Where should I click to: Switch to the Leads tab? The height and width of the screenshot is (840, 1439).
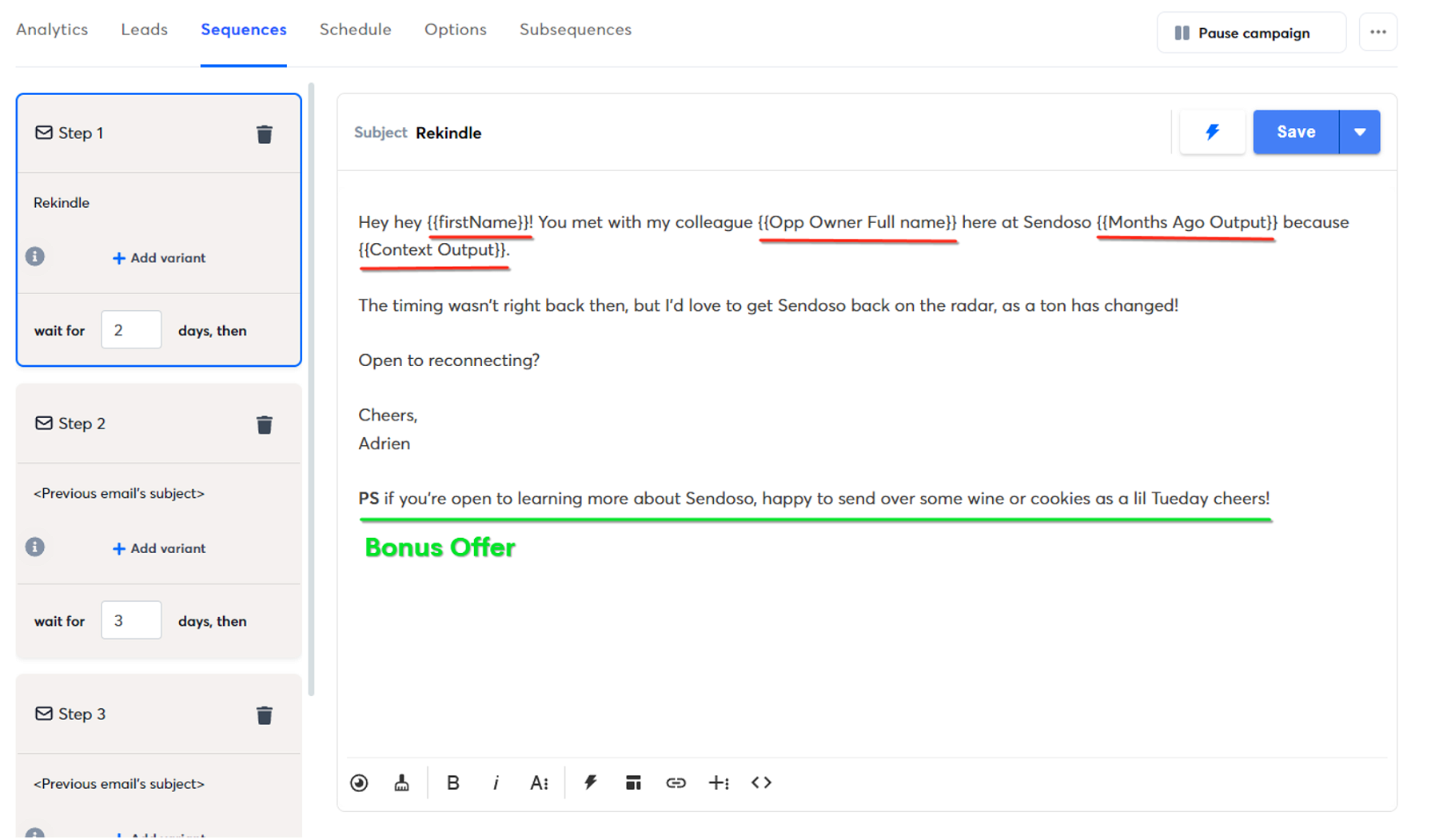click(144, 30)
